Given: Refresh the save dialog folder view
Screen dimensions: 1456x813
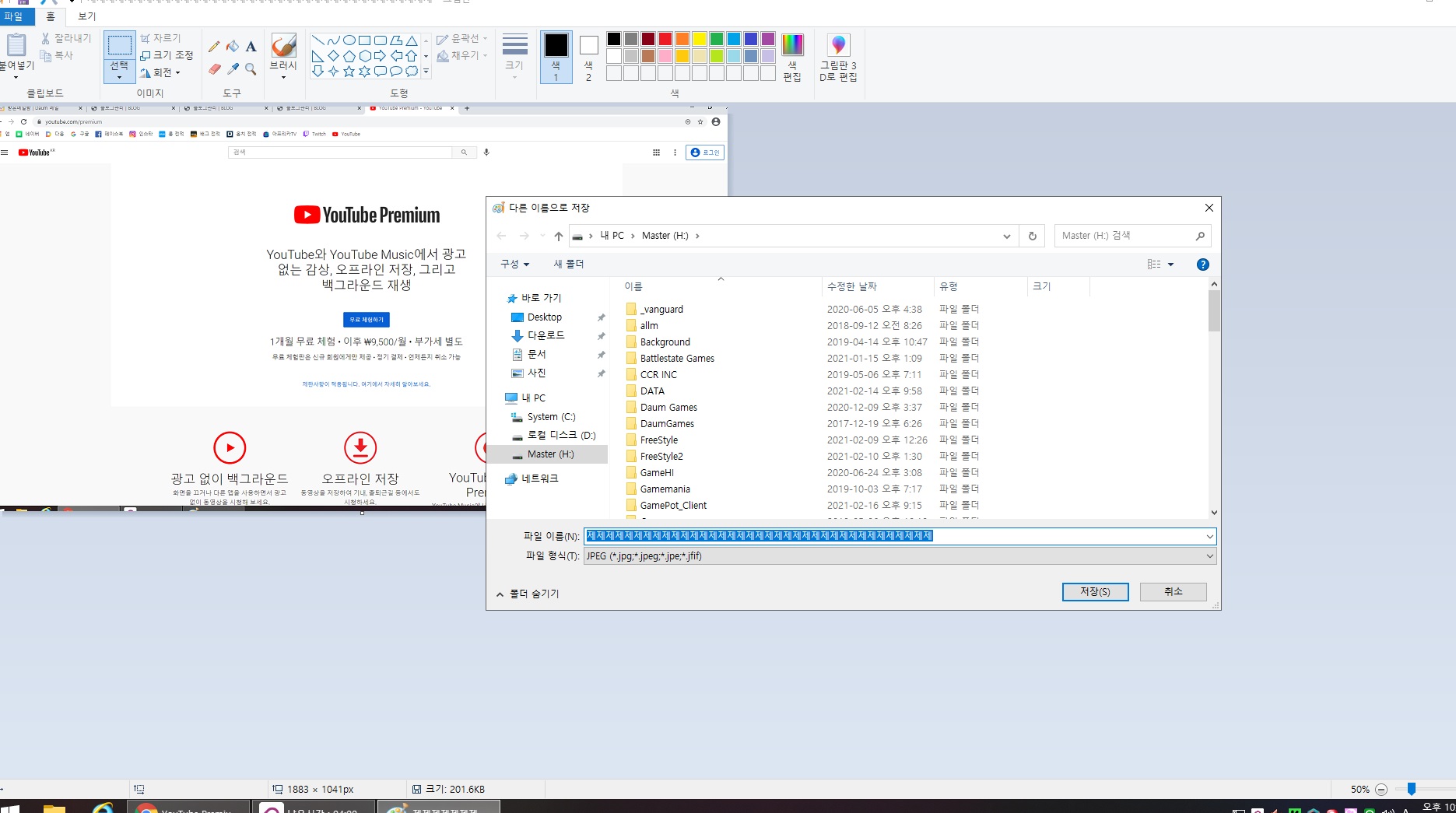Looking at the screenshot, I should [x=1033, y=236].
